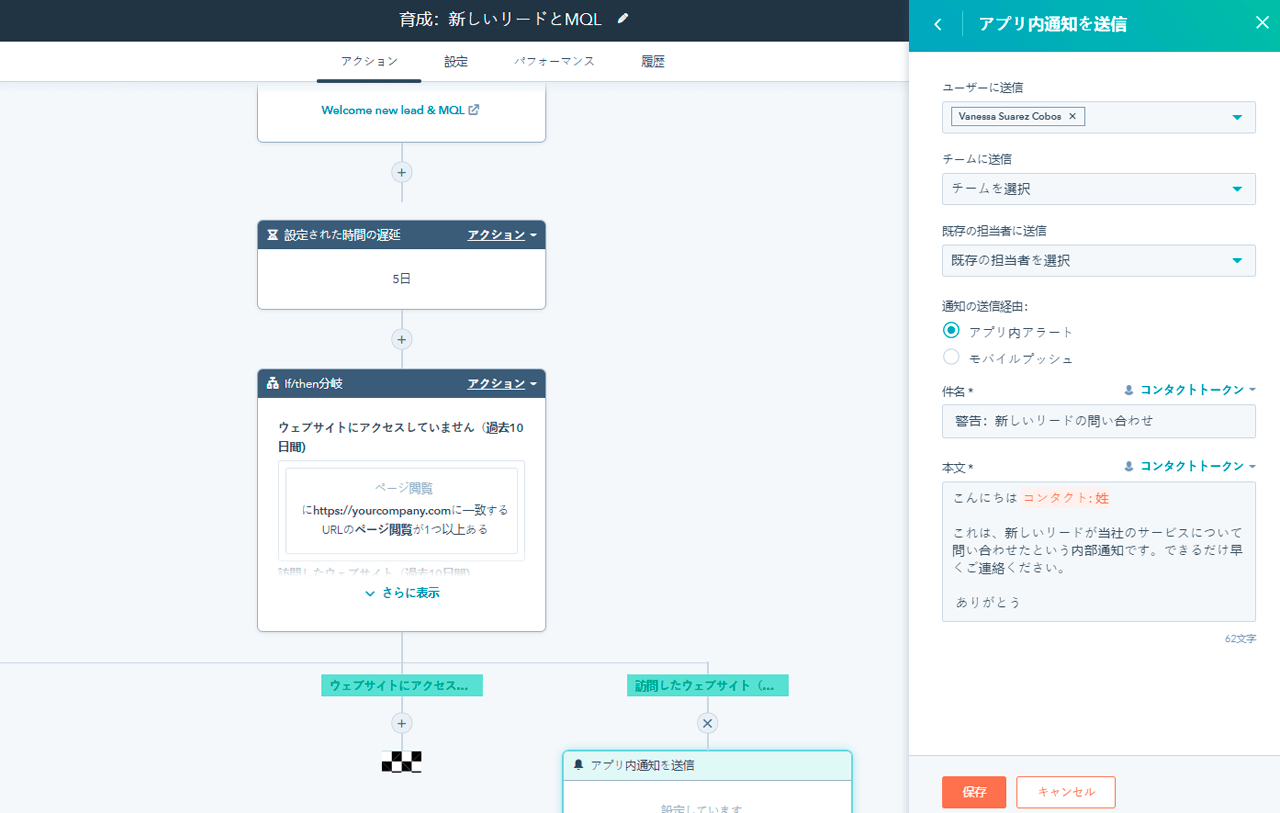Delete the 訪問したウェブサイト branch with the X
The width and height of the screenshot is (1280, 813).
[707, 722]
